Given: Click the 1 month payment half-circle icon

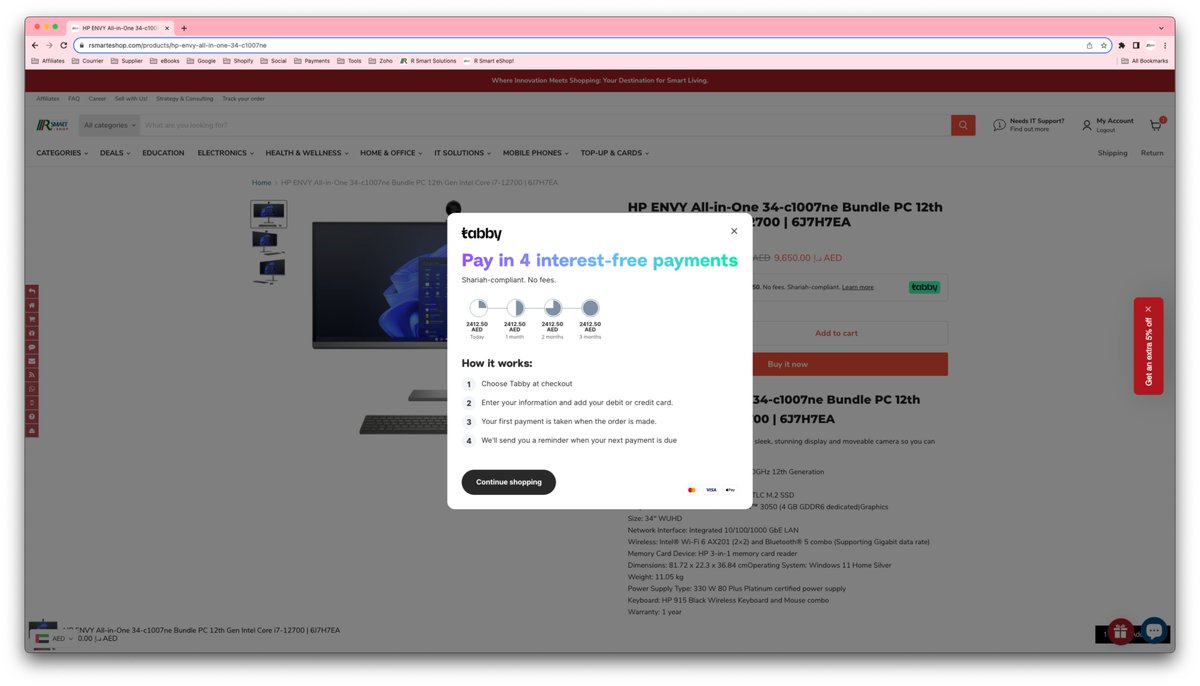Looking at the screenshot, I should tap(515, 308).
